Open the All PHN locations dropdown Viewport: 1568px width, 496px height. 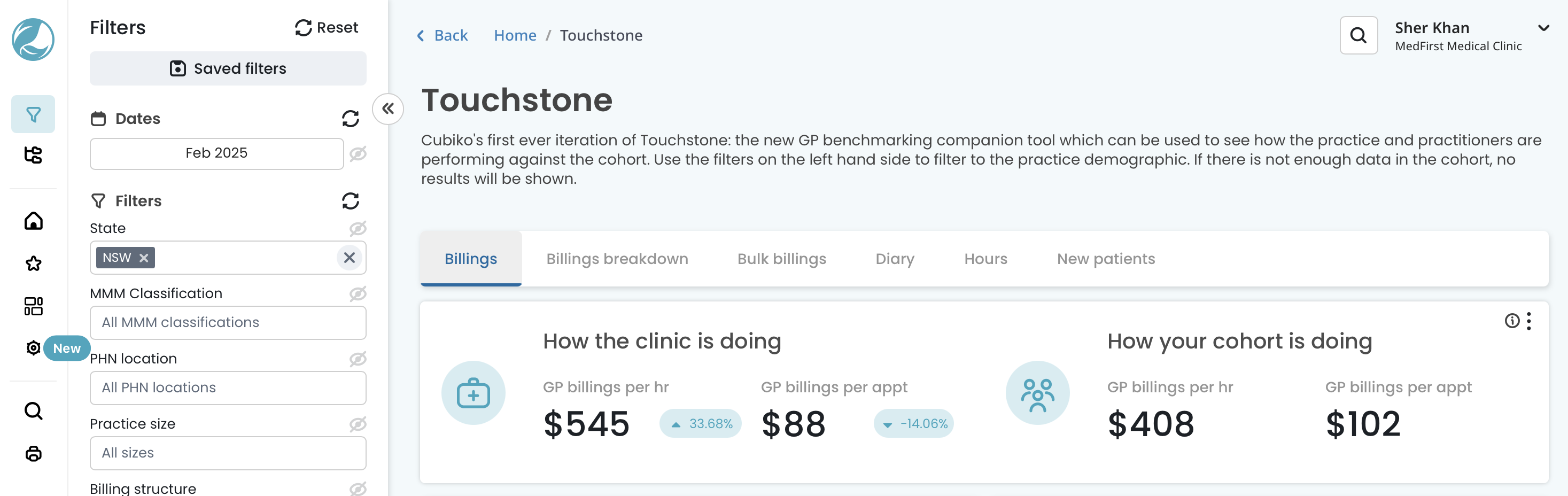click(x=228, y=387)
